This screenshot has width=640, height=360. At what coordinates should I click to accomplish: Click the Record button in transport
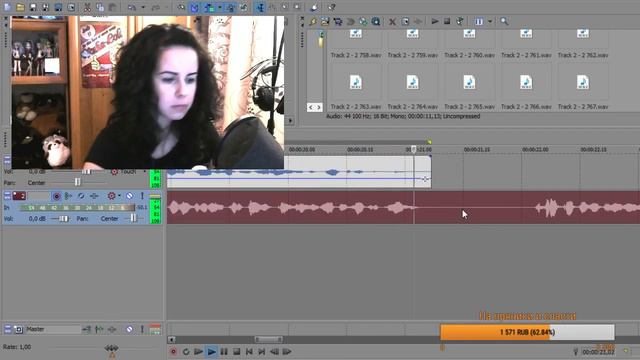(173, 351)
